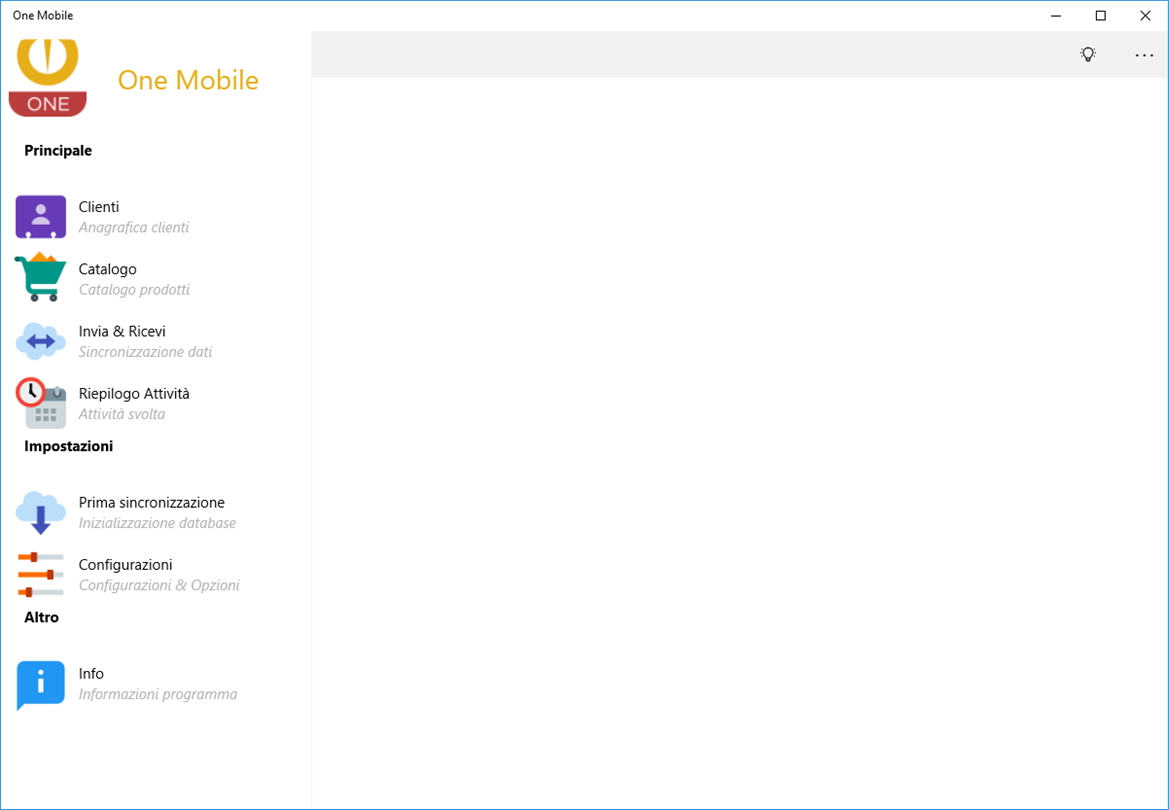The image size is (1169, 810).
Task: Click the Riepilogo Attività calendar clock icon
Action: pos(40,404)
